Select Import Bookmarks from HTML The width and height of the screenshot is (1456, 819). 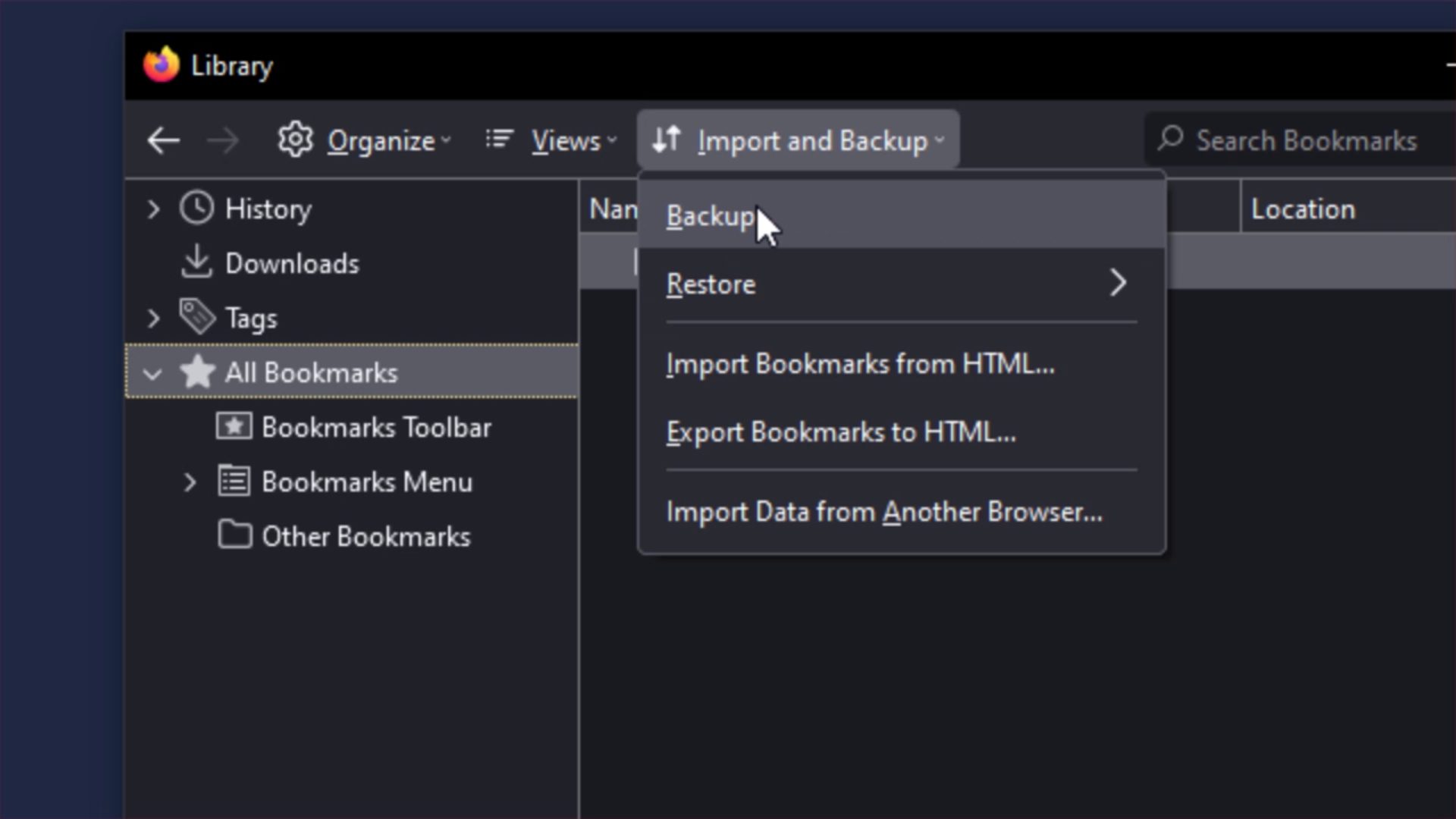point(860,364)
